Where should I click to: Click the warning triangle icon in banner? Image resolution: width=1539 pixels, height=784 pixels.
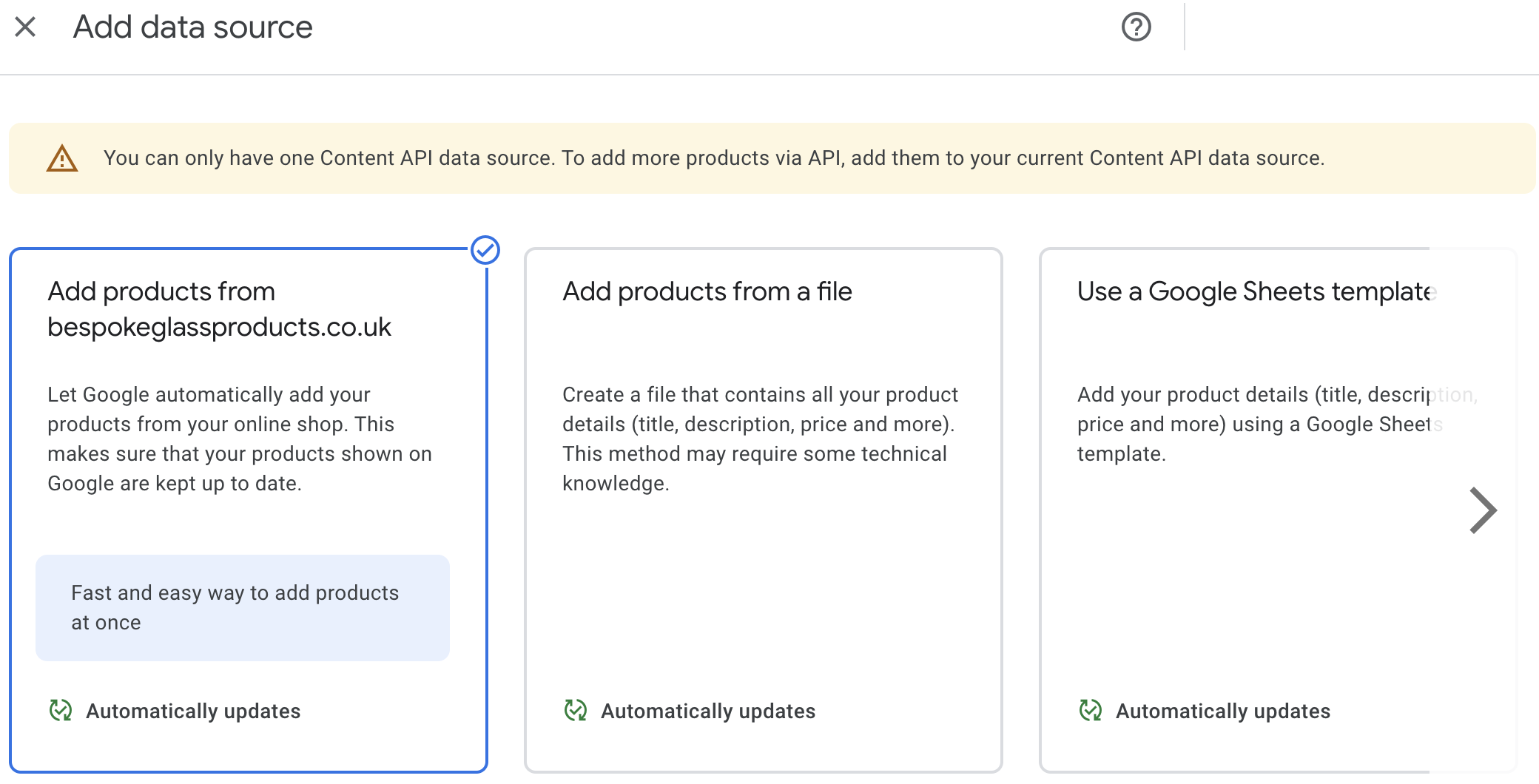tap(62, 158)
